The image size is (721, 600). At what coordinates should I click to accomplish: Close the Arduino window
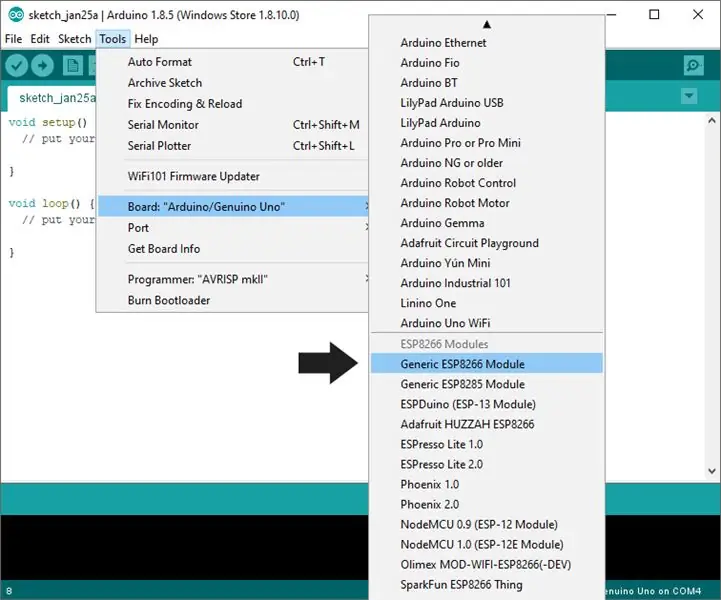698,15
